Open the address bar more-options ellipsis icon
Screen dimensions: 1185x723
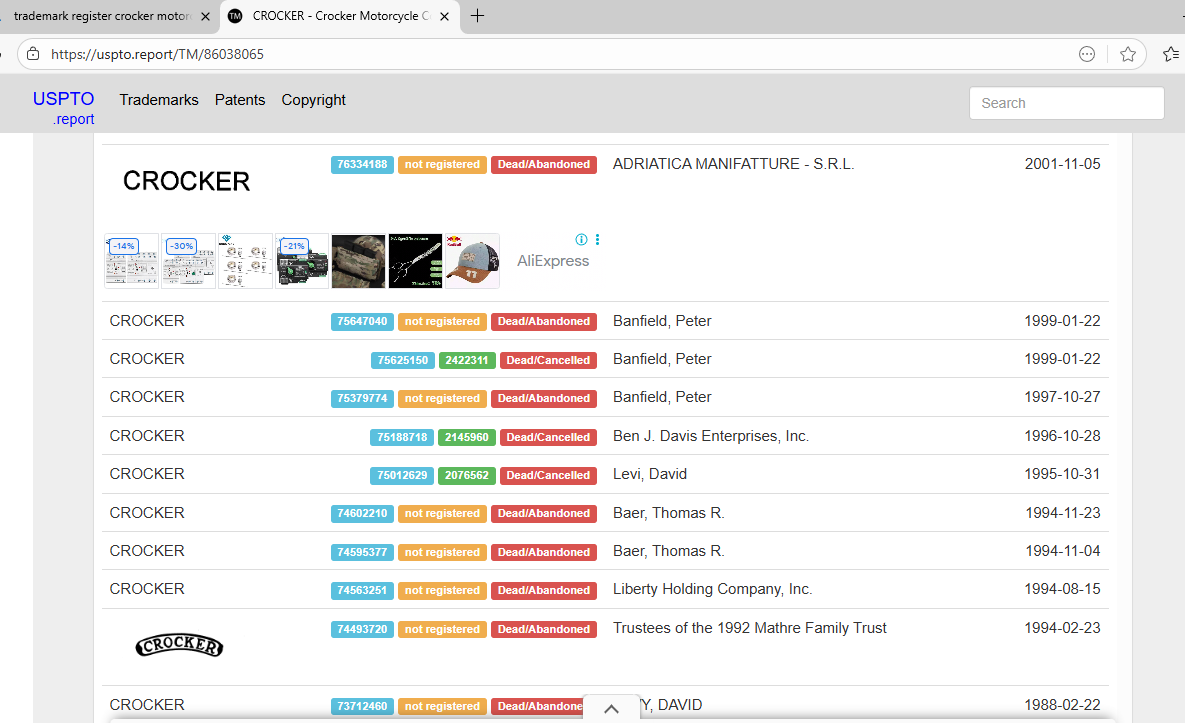point(1087,54)
